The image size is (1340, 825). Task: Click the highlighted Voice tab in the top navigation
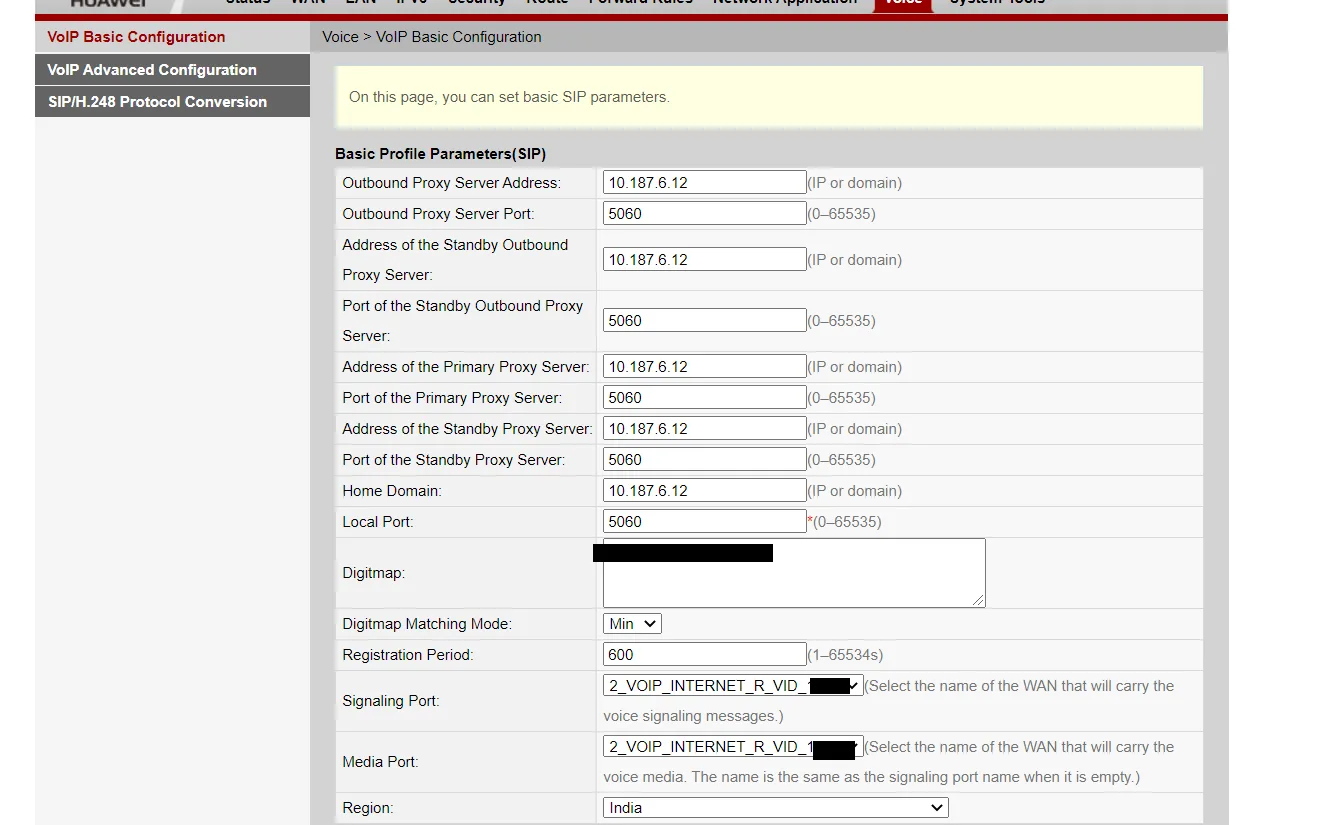902,4
